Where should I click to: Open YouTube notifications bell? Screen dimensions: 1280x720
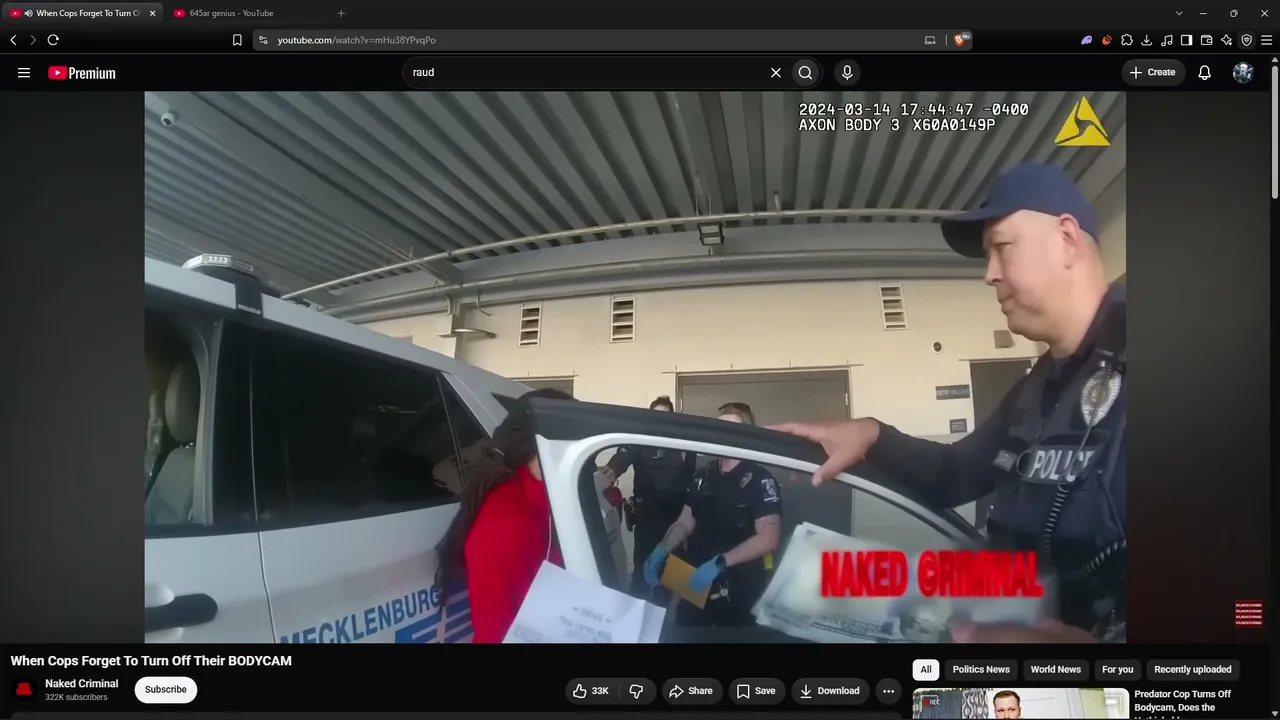1205,72
